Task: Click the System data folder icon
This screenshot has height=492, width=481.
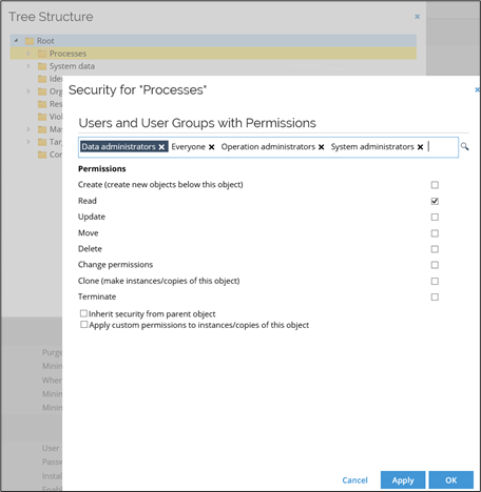Action: pyautogui.click(x=42, y=66)
